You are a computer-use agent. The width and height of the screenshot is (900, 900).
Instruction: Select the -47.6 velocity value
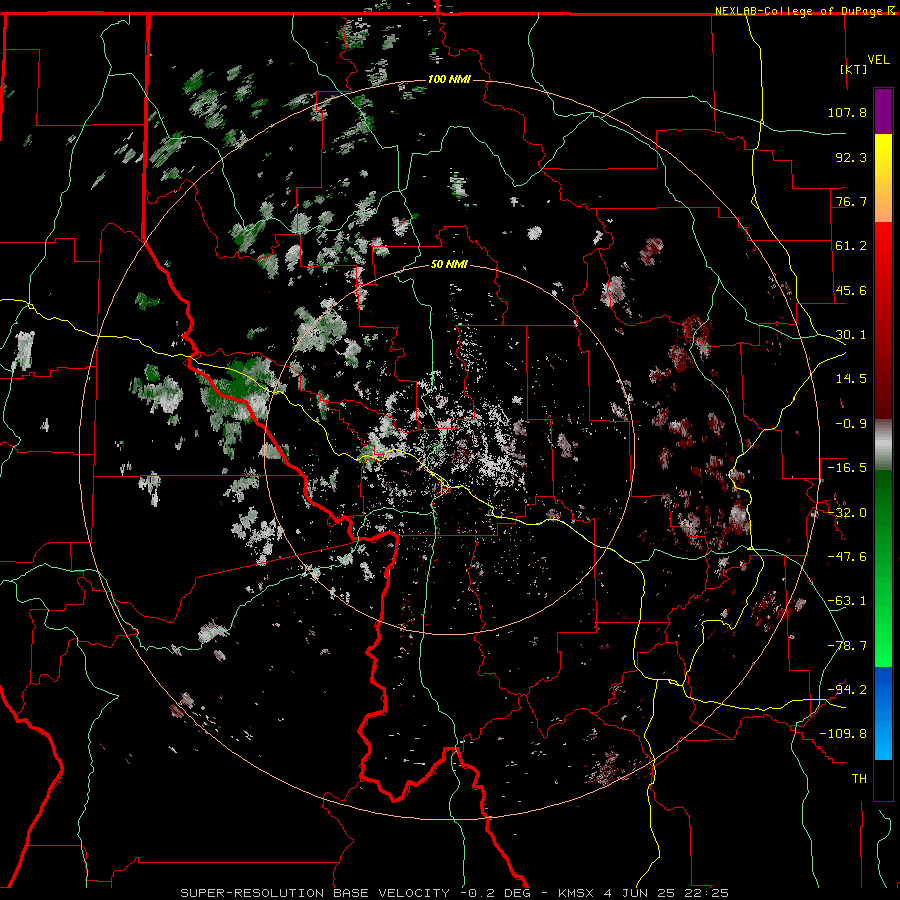click(847, 557)
